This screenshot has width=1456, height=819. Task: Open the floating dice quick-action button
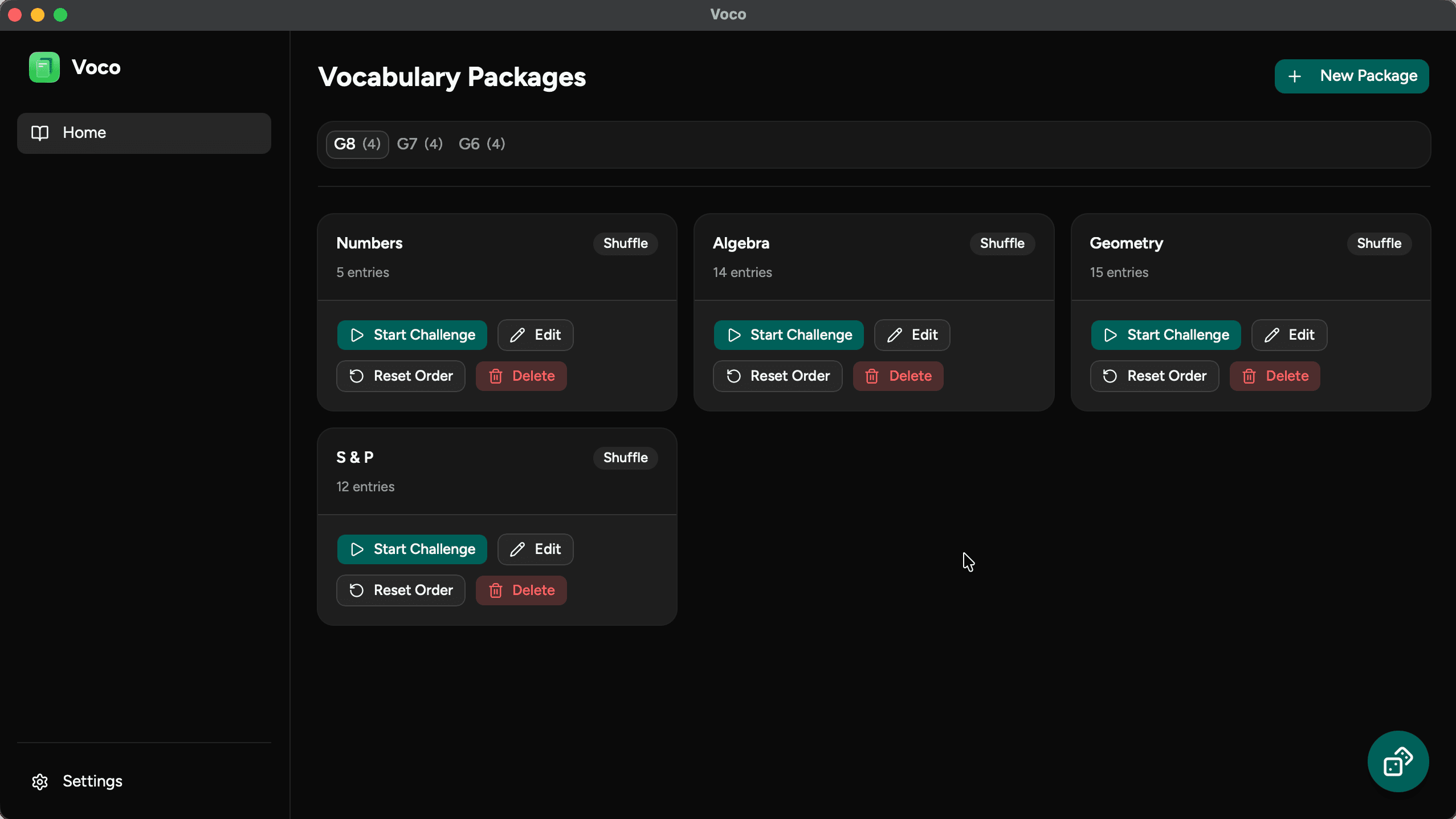(1398, 761)
